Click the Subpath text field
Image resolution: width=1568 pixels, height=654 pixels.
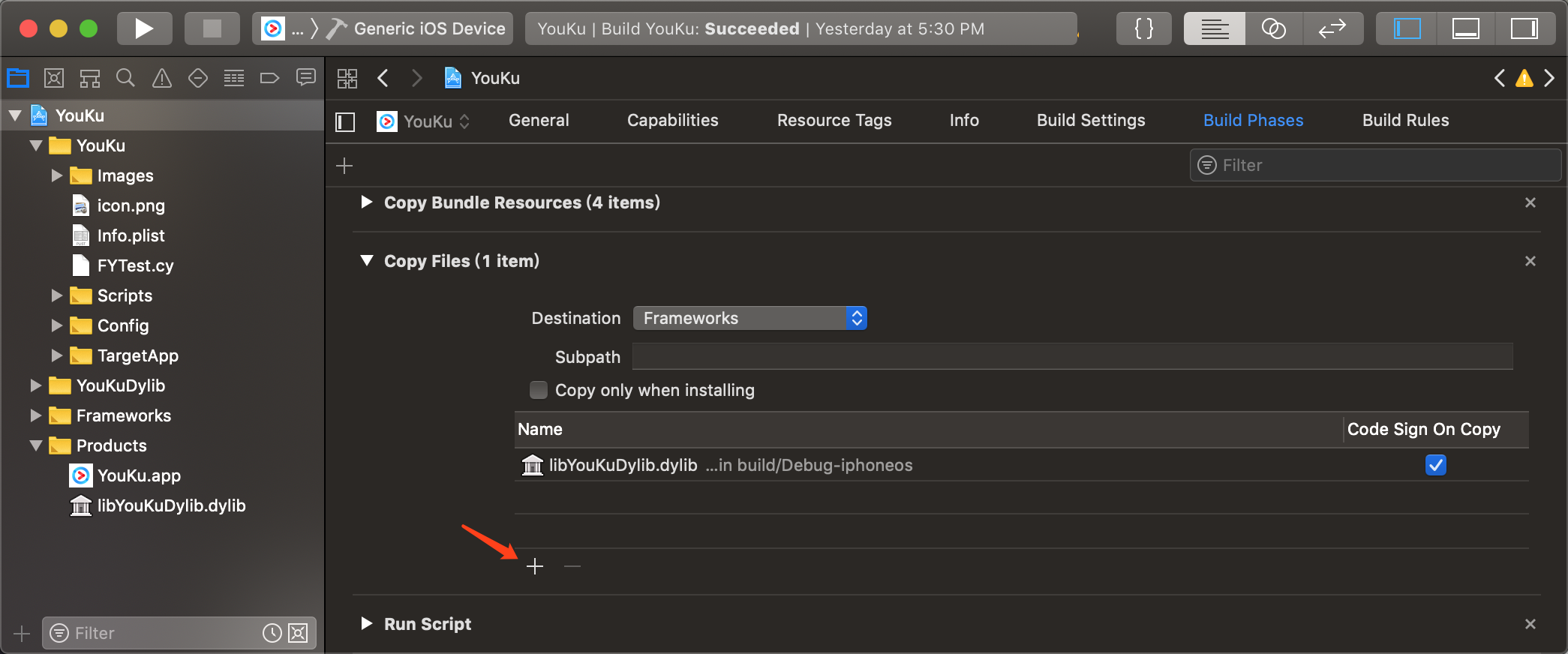pos(1072,357)
